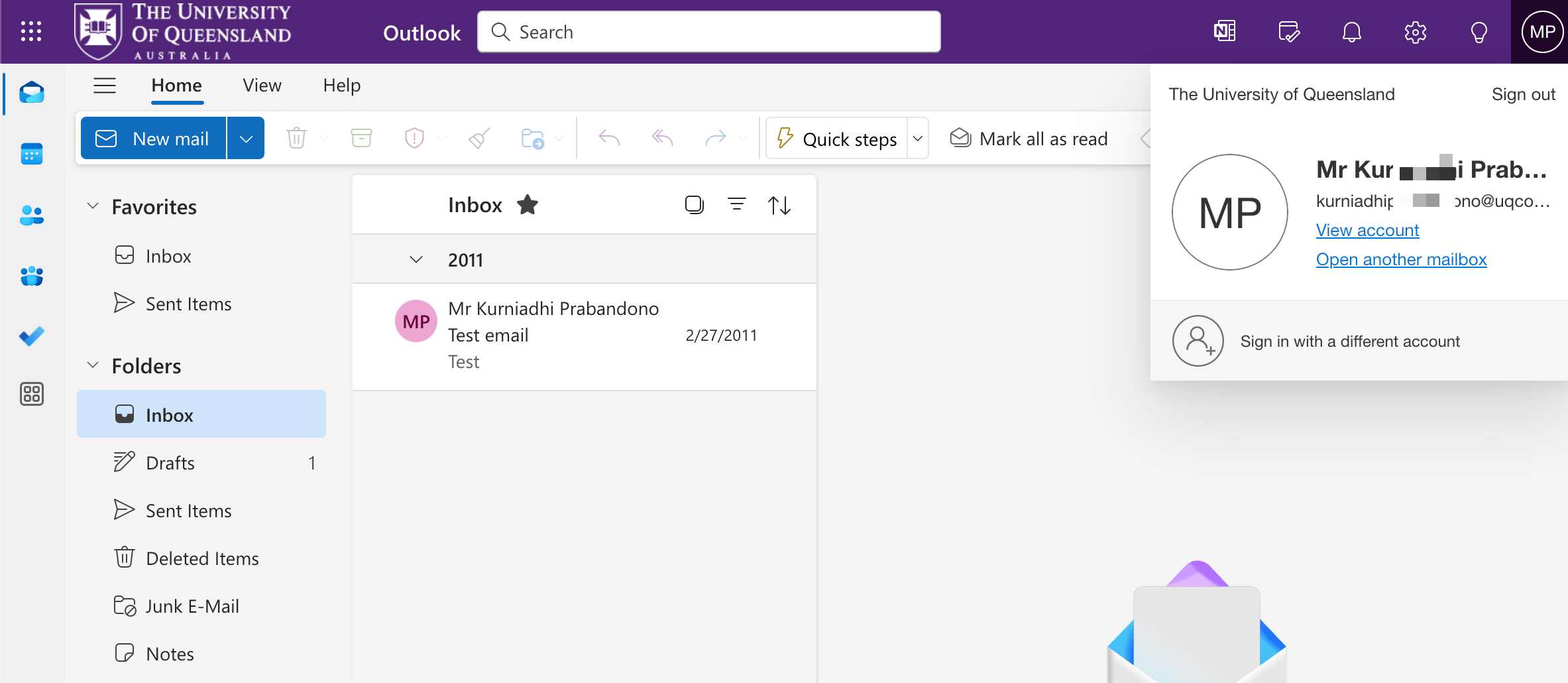Collapse the Folders section
The width and height of the screenshot is (1568, 683).
93,365
